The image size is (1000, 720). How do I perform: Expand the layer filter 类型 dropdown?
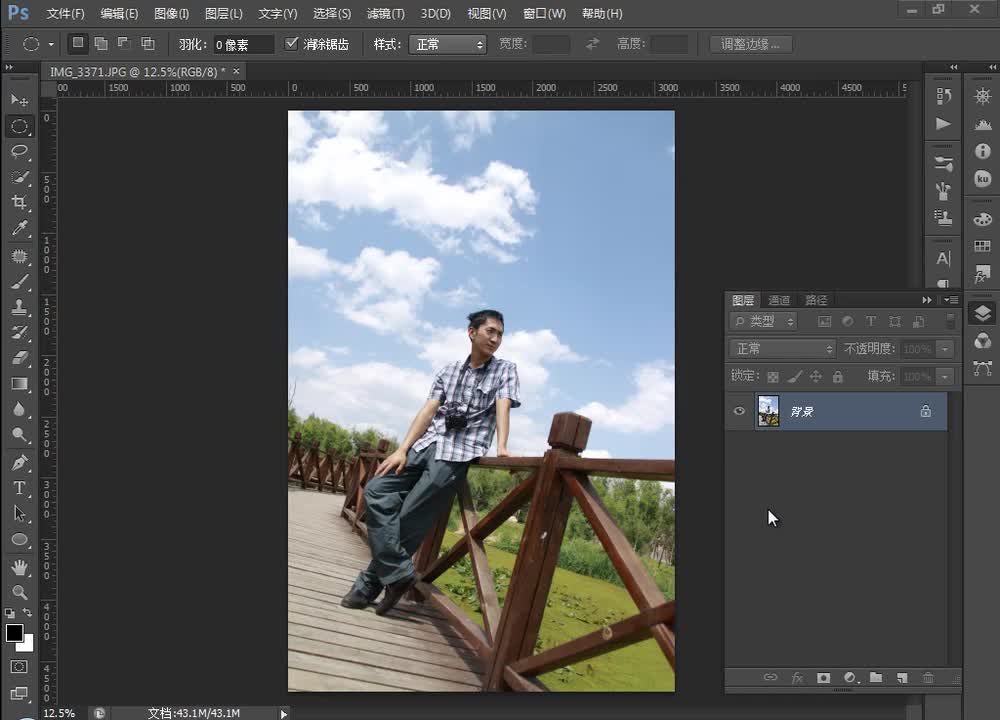pos(764,321)
